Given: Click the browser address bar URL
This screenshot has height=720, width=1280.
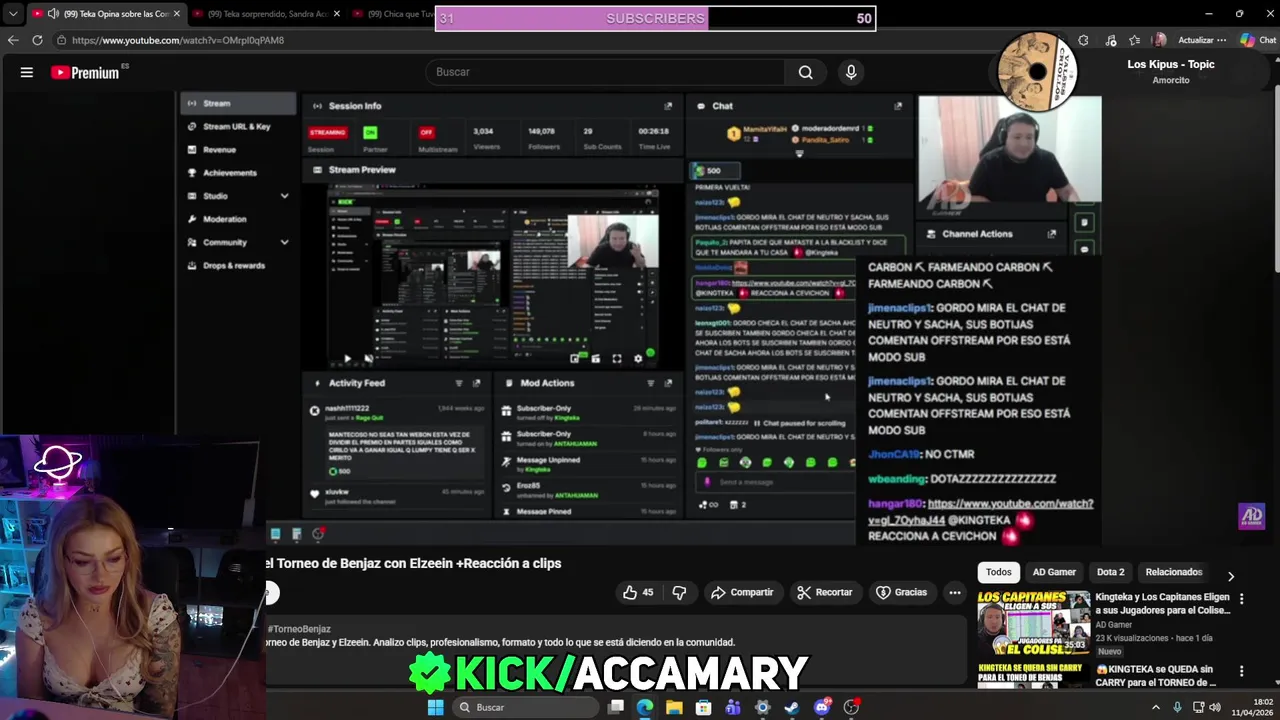Looking at the screenshot, I should (x=178, y=40).
